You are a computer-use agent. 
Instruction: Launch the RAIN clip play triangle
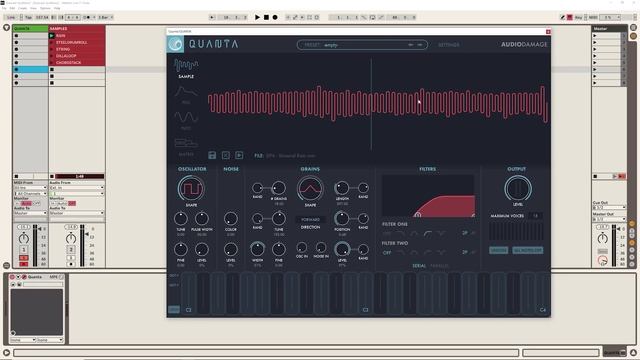[x=52, y=36]
